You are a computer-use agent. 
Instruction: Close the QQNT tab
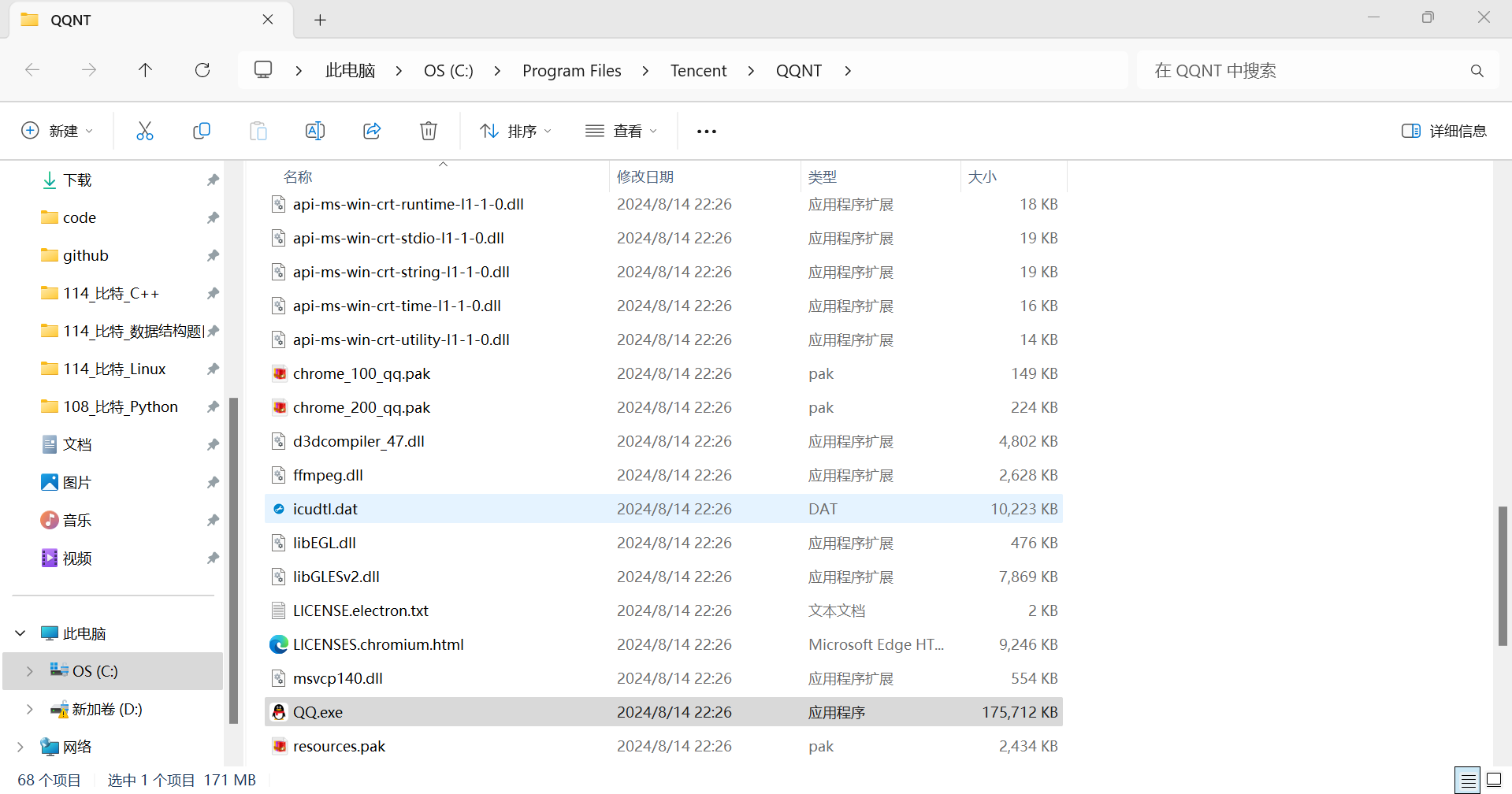pos(268,20)
